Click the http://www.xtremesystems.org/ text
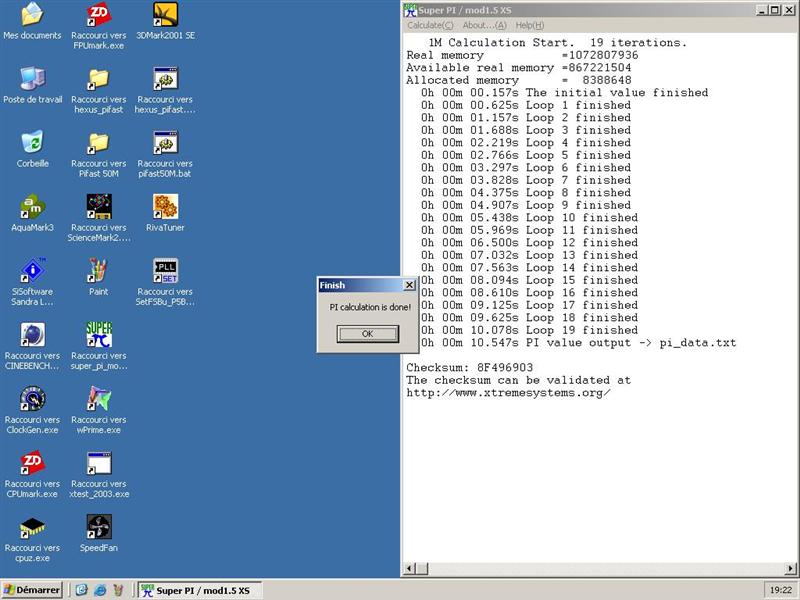Viewport: 800px width, 600px height. 508,393
